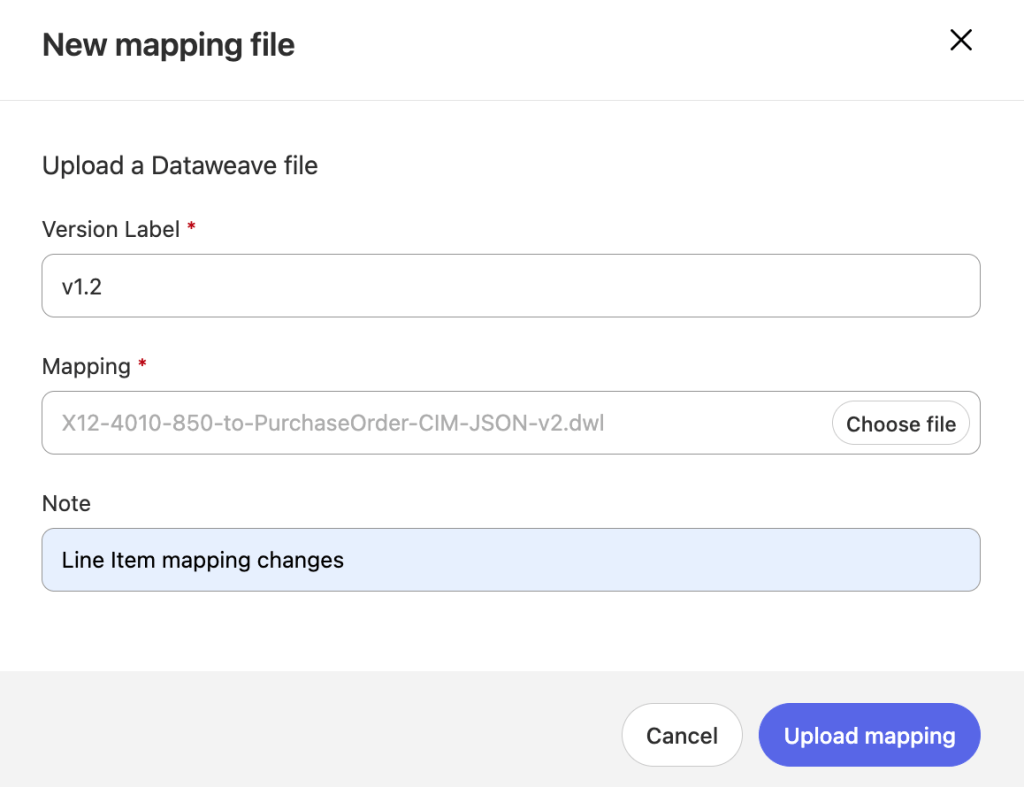Click the 'Mapping' field label
The height and width of the screenshot is (787, 1024).
pyautogui.click(x=86, y=366)
